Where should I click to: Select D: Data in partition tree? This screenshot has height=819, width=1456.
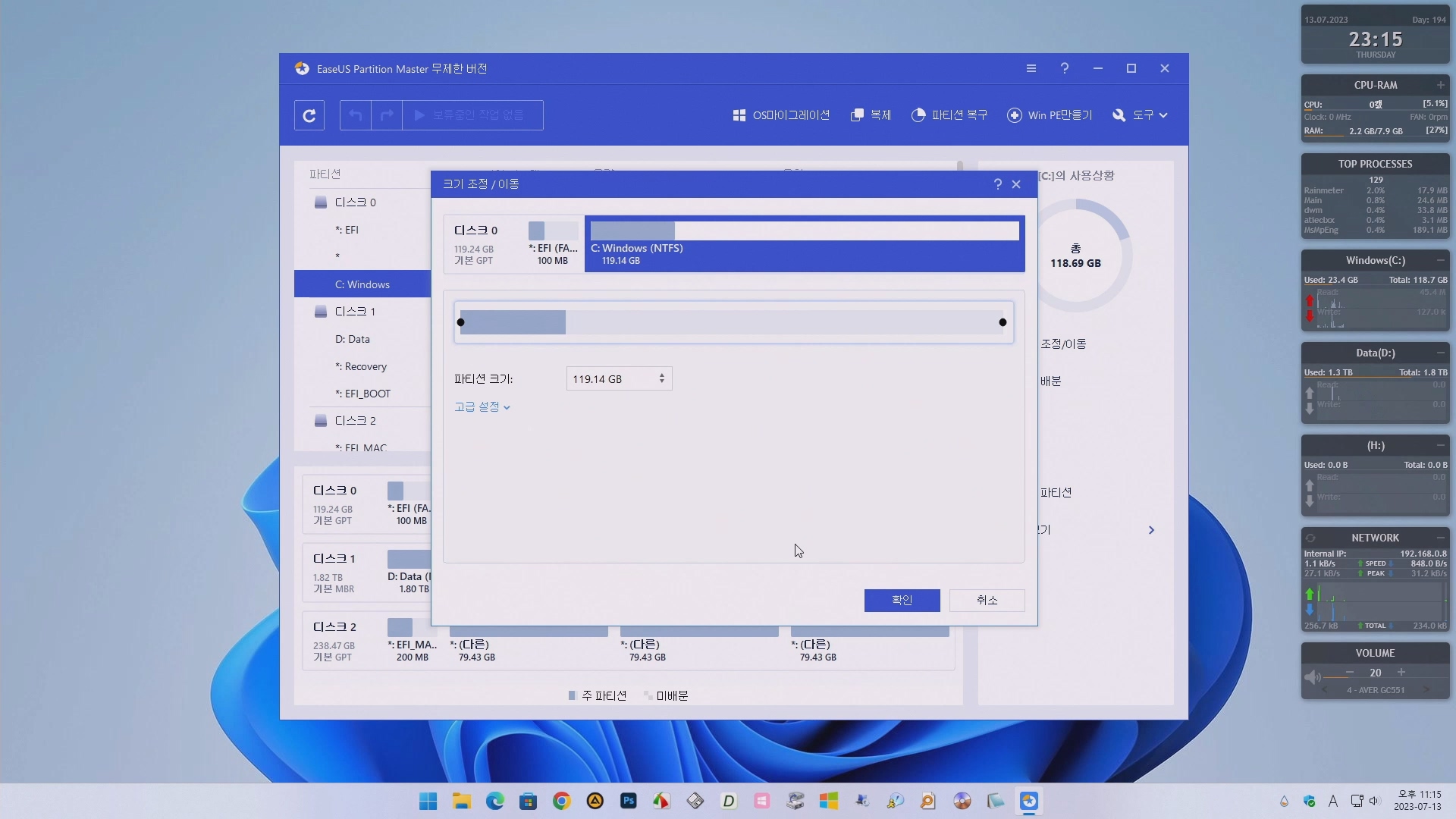coord(353,339)
